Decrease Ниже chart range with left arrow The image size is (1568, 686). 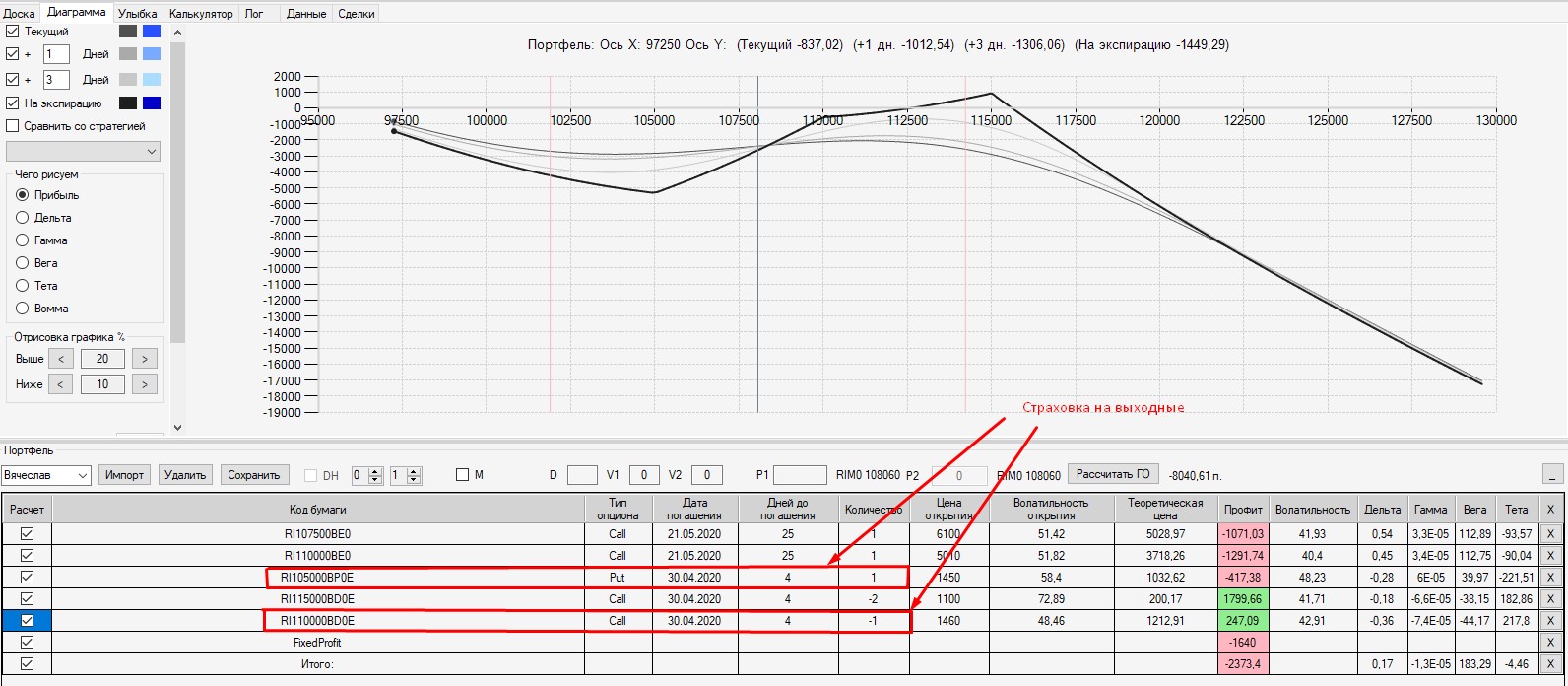[60, 384]
